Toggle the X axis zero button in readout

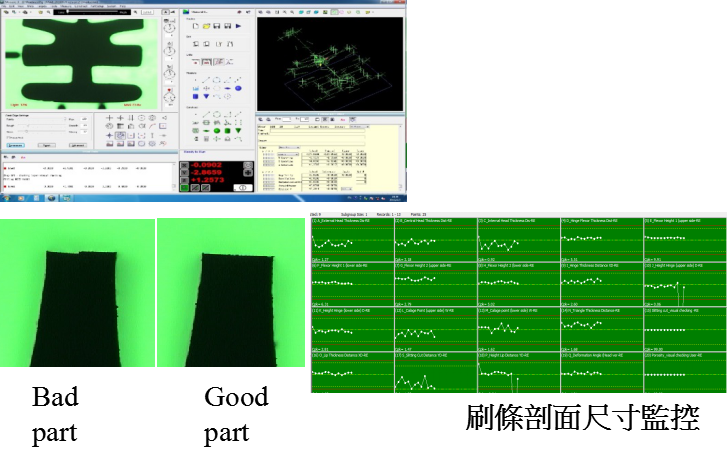(186, 165)
